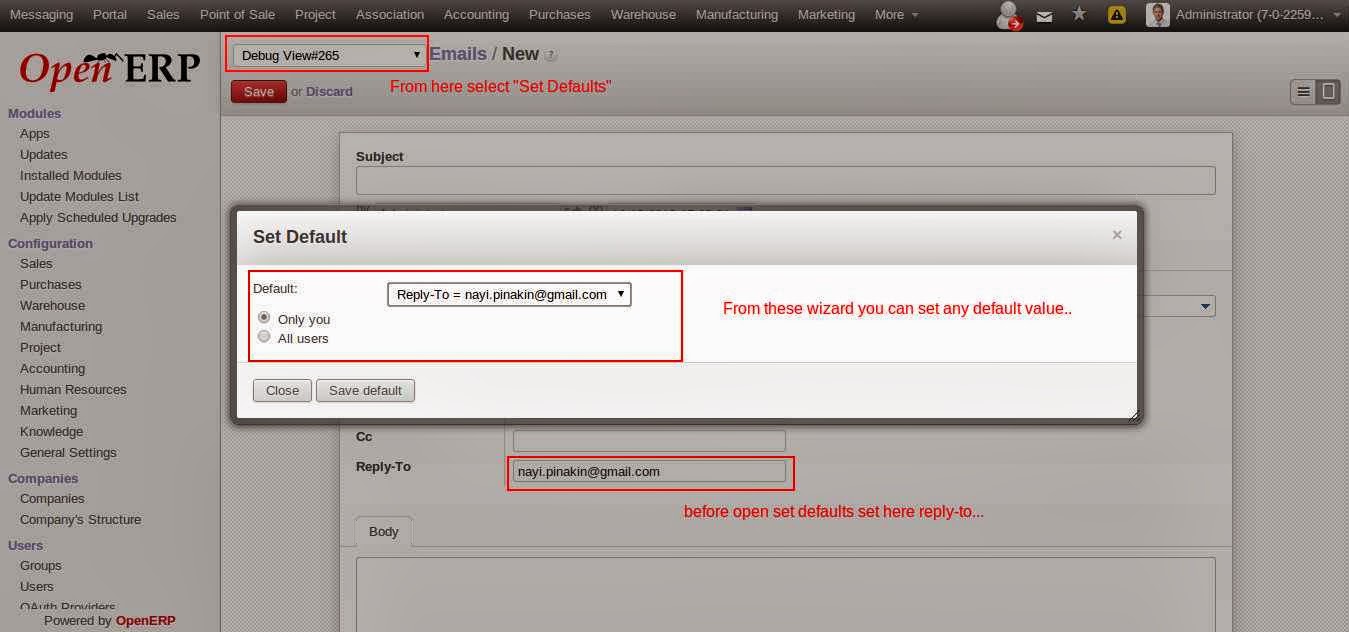
Task: Open the Manufacturing top menu
Action: click(737, 15)
